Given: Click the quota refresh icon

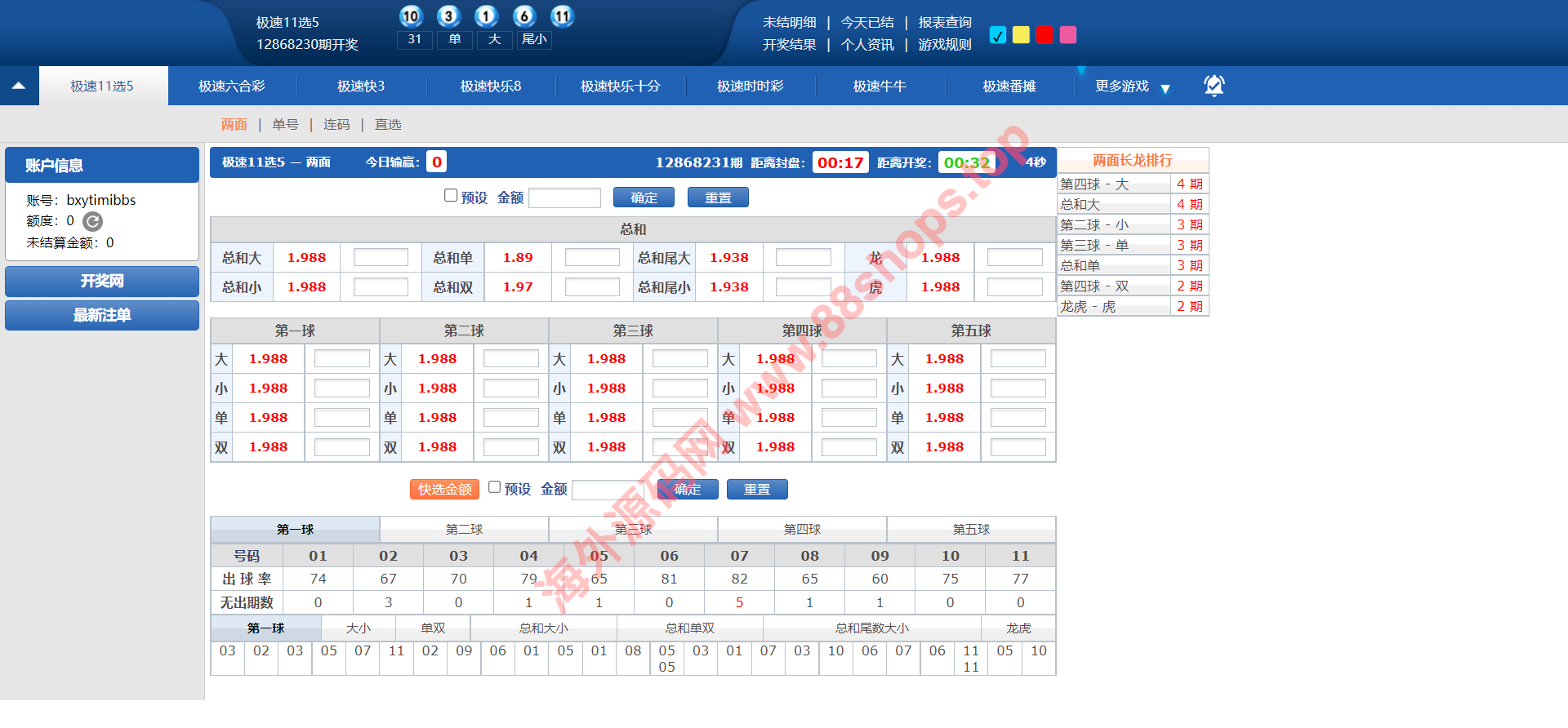Looking at the screenshot, I should [93, 221].
